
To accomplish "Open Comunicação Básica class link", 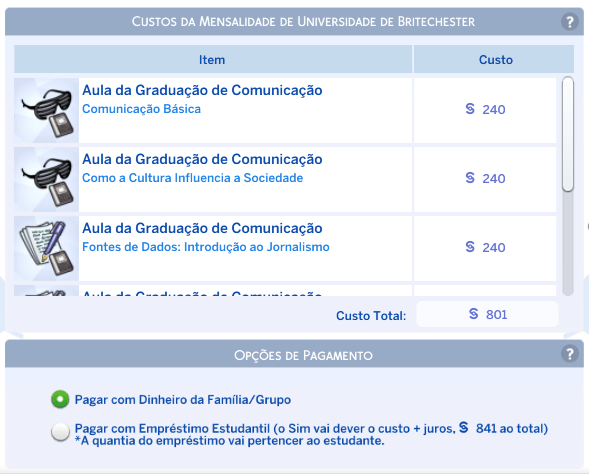I will click(x=142, y=109).
